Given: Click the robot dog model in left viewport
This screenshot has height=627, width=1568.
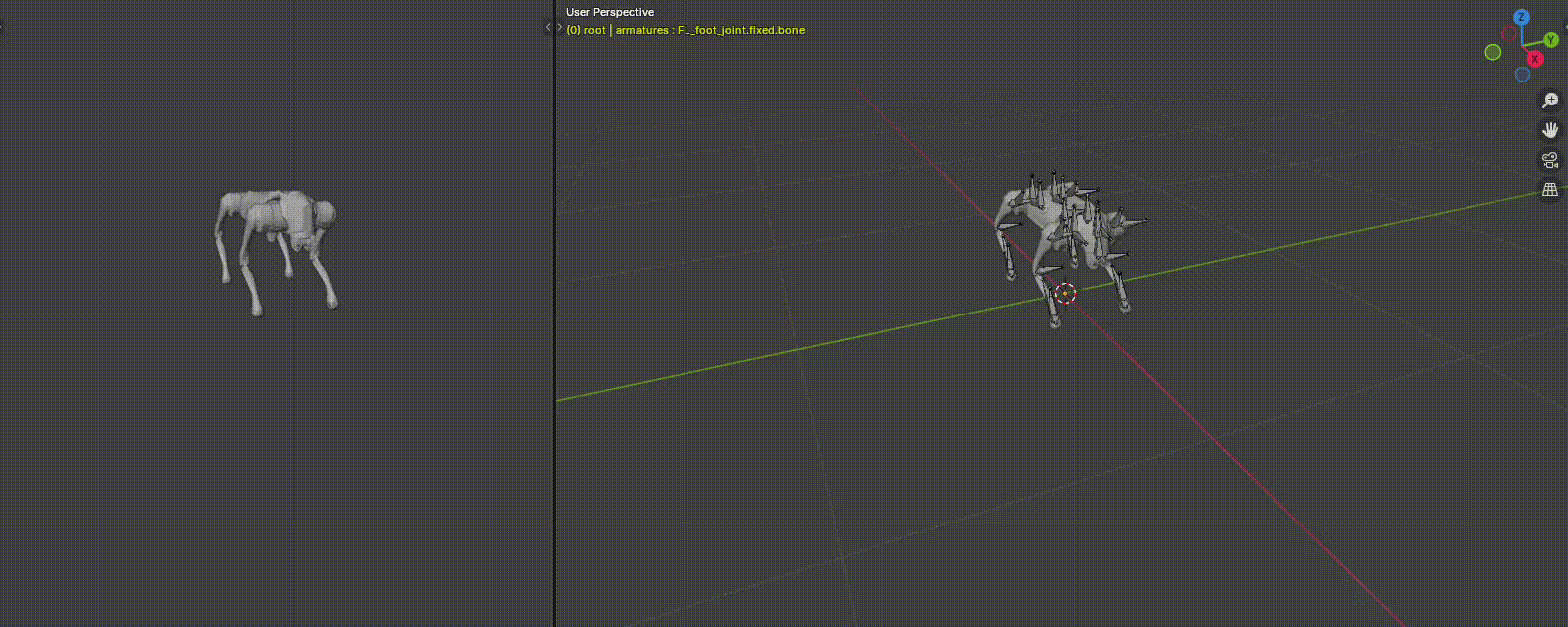Looking at the screenshot, I should pyautogui.click(x=277, y=253).
